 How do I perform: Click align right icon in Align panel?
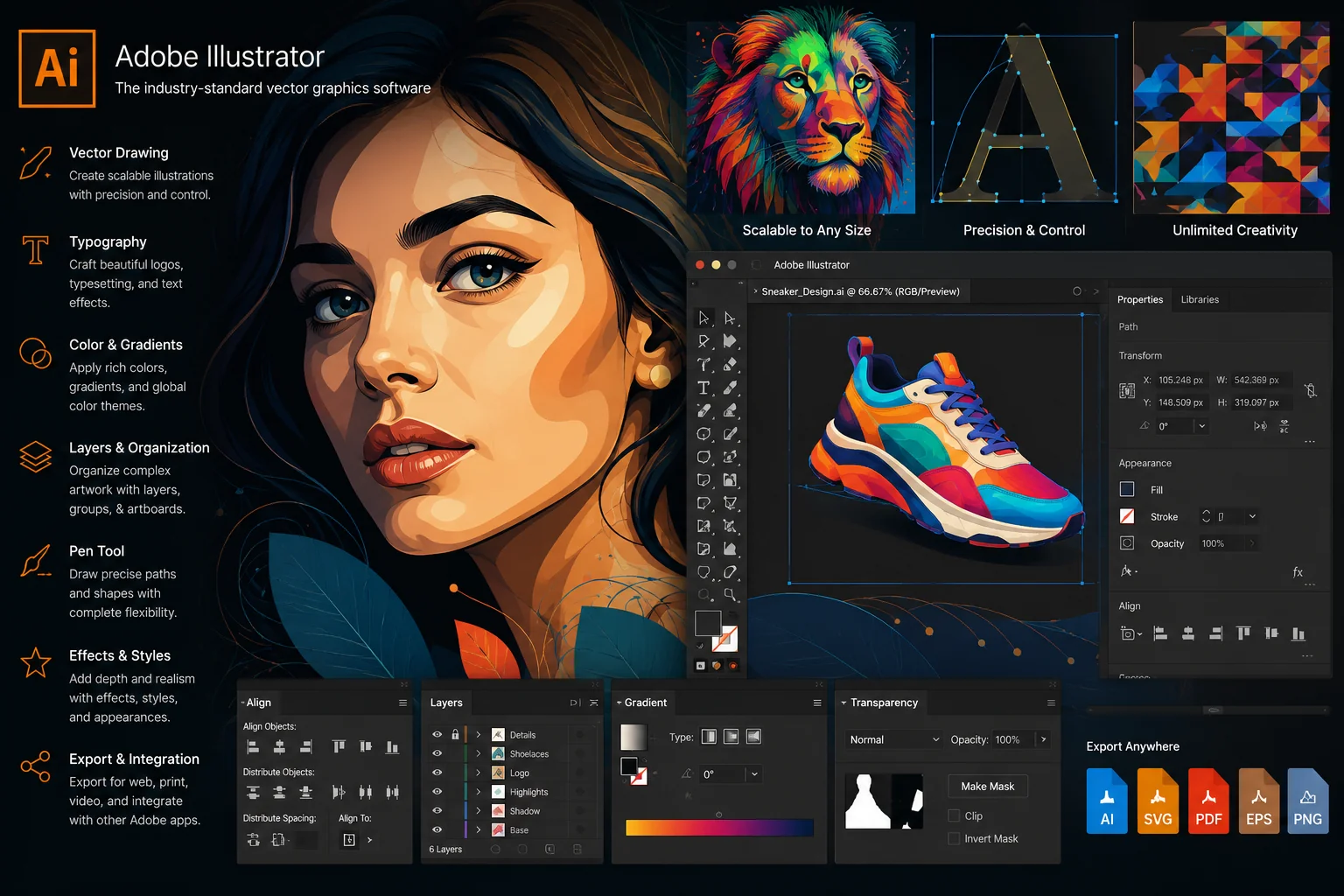(305, 746)
